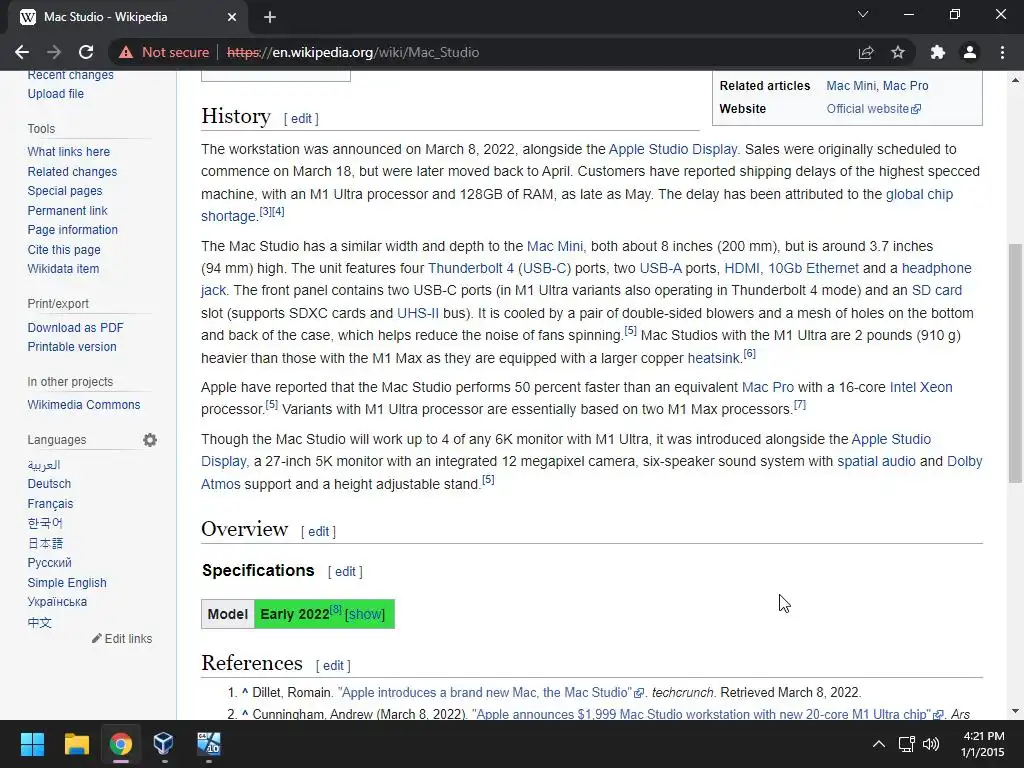Open the Intel Xeon link
Screen dimensions: 1024x768
coord(921,387)
